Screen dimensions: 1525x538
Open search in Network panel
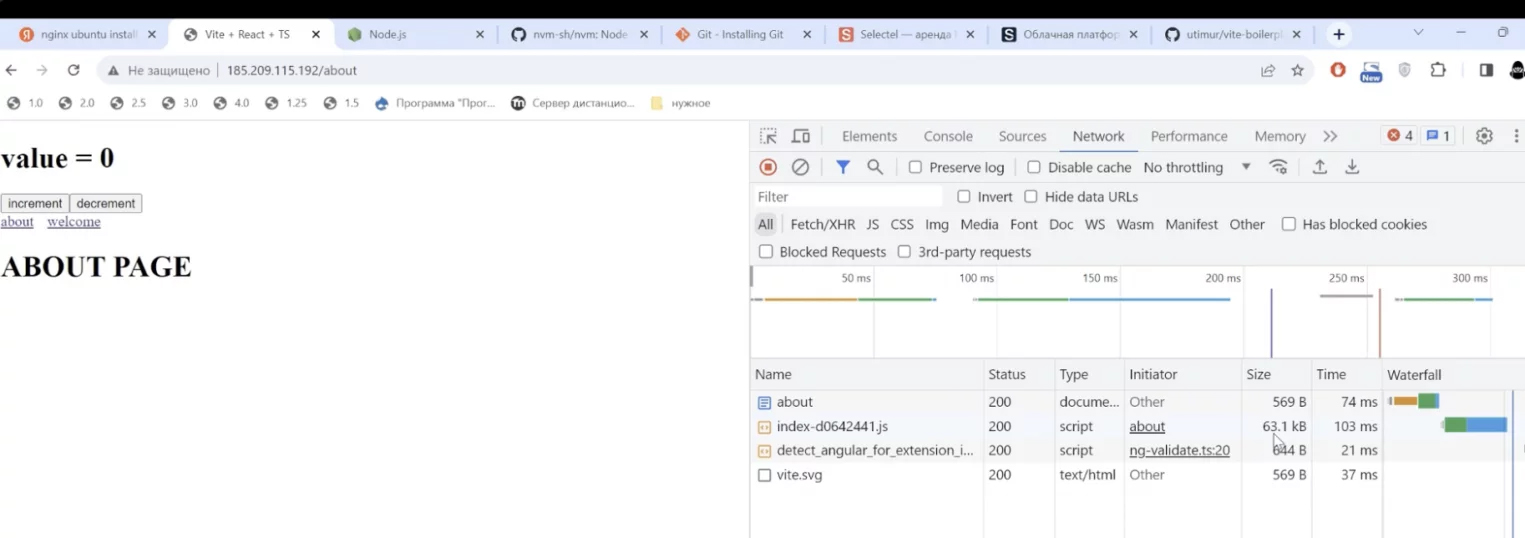click(x=875, y=167)
